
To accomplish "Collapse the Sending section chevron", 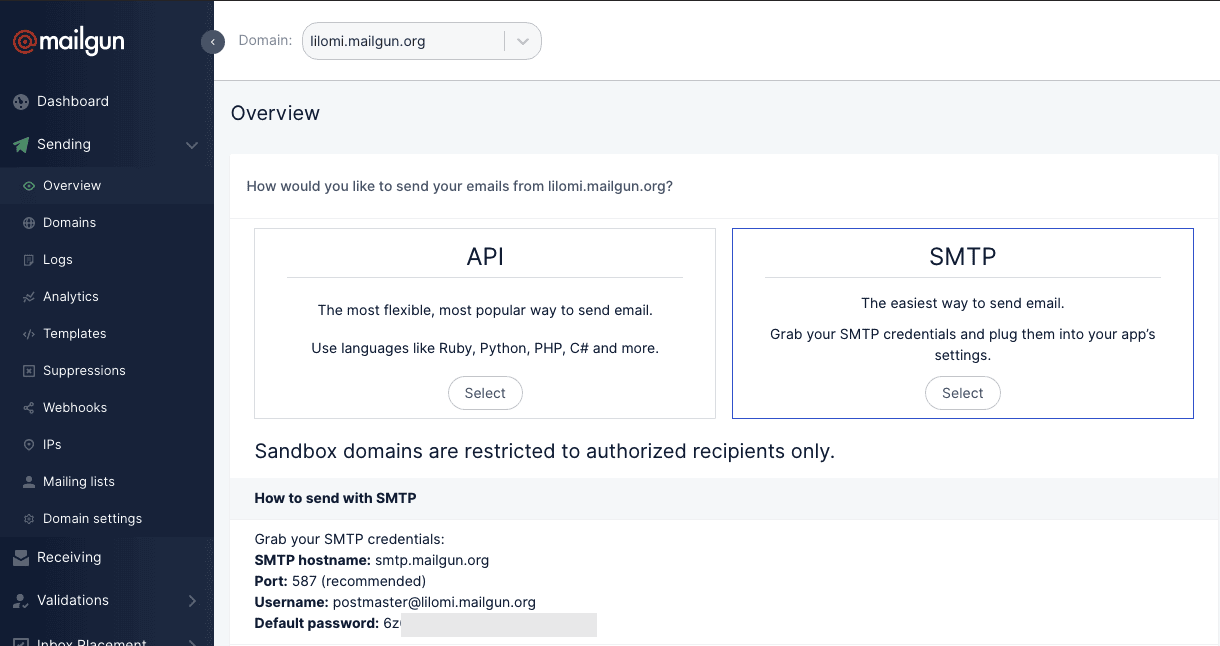I will [192, 145].
